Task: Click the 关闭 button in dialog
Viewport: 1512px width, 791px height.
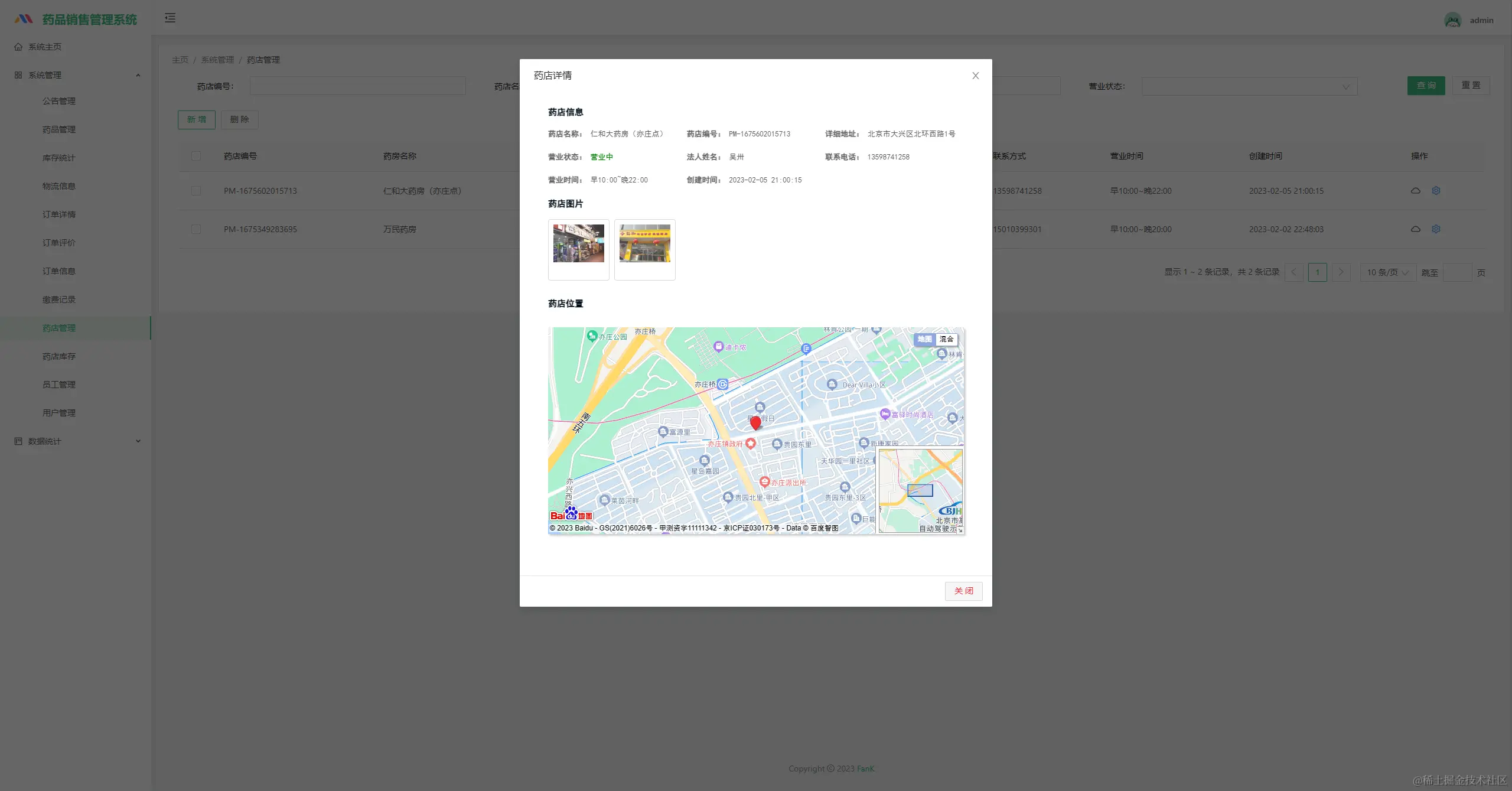Action: pos(963,591)
